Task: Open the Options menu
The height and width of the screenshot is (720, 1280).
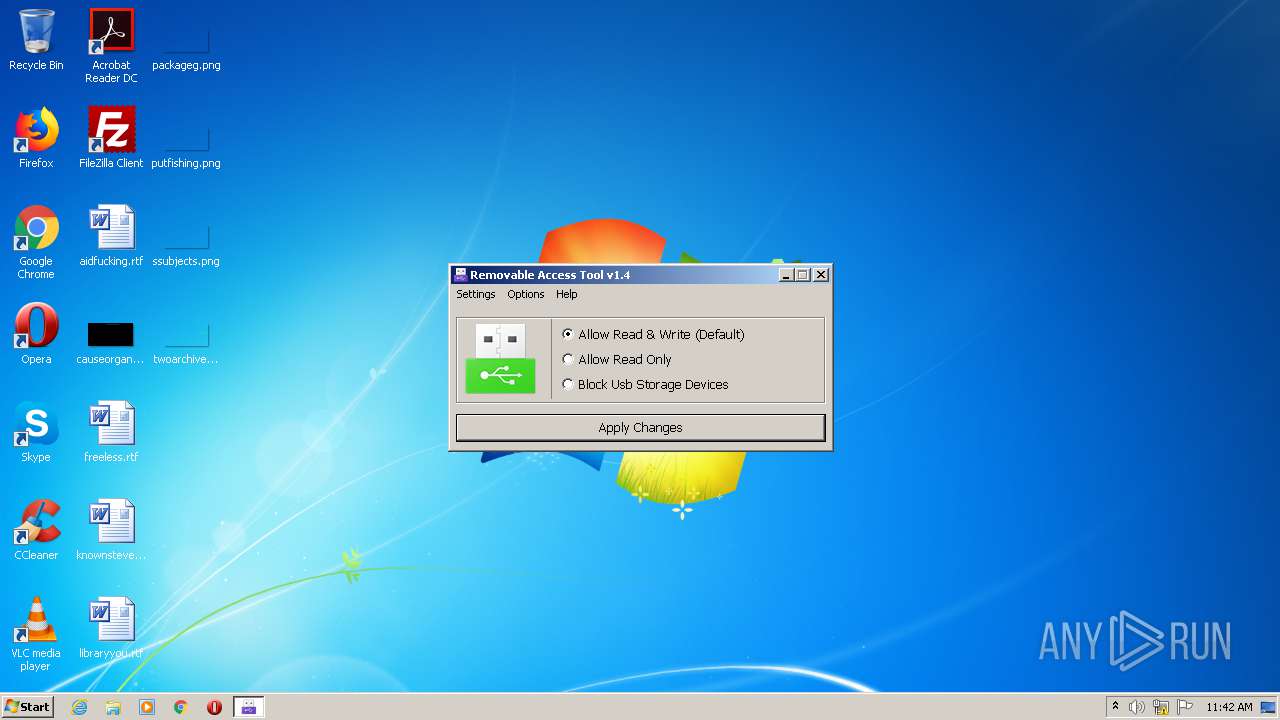Action: tap(526, 294)
